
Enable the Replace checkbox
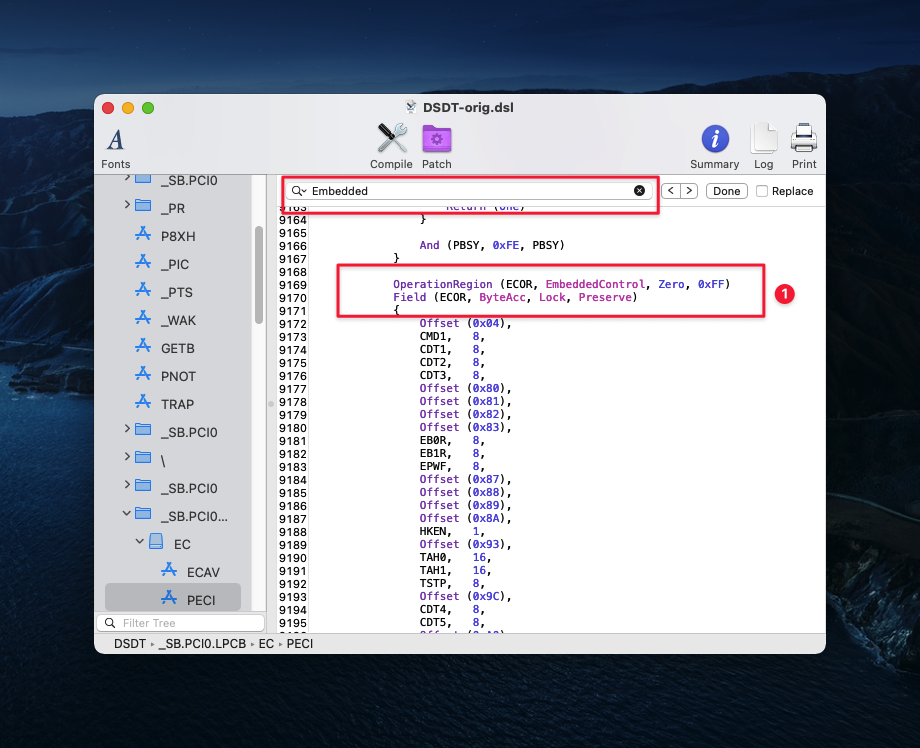point(763,191)
